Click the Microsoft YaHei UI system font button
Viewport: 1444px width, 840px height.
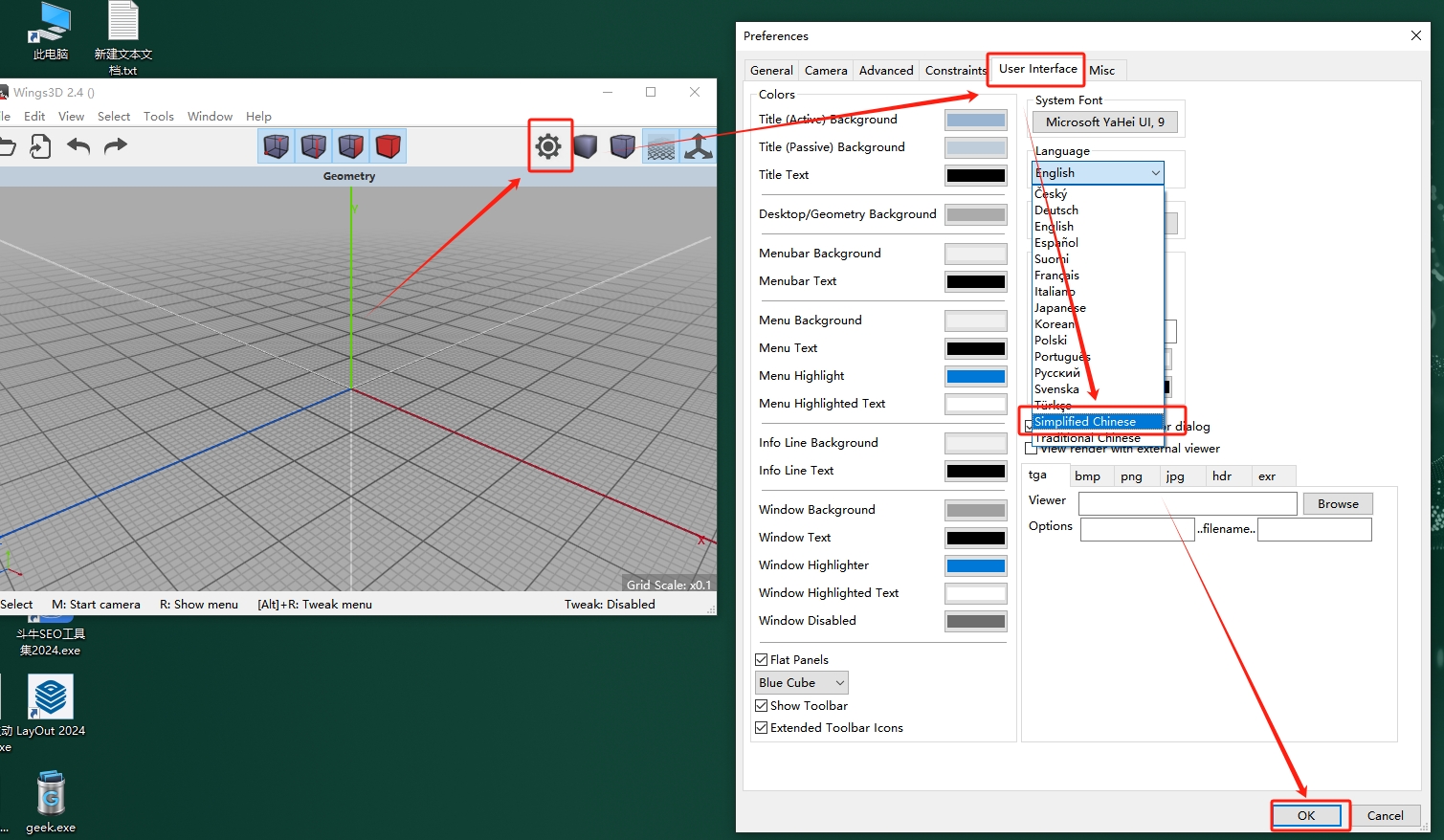1104,122
